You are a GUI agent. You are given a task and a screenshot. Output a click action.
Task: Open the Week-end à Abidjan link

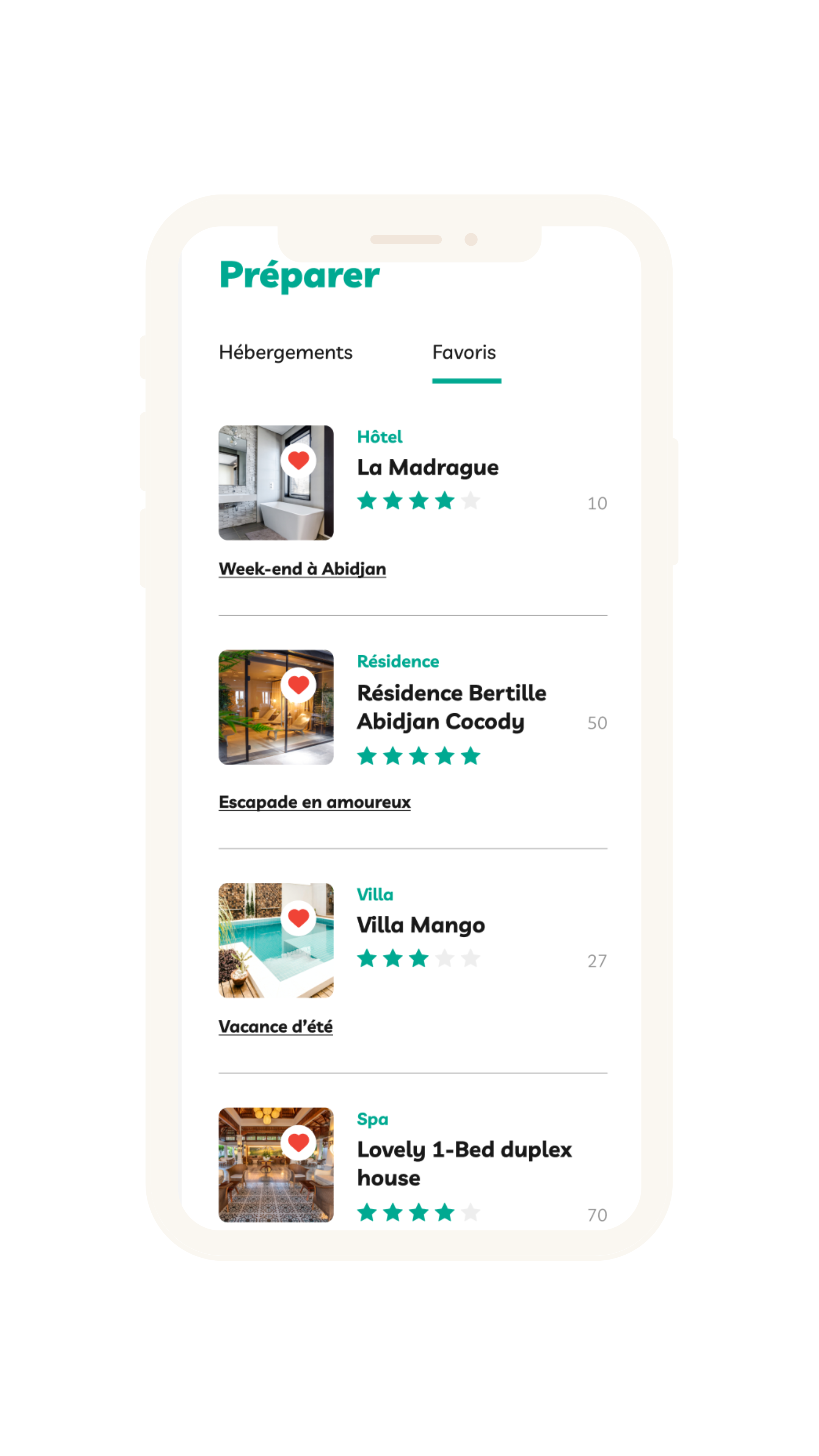pyautogui.click(x=303, y=569)
